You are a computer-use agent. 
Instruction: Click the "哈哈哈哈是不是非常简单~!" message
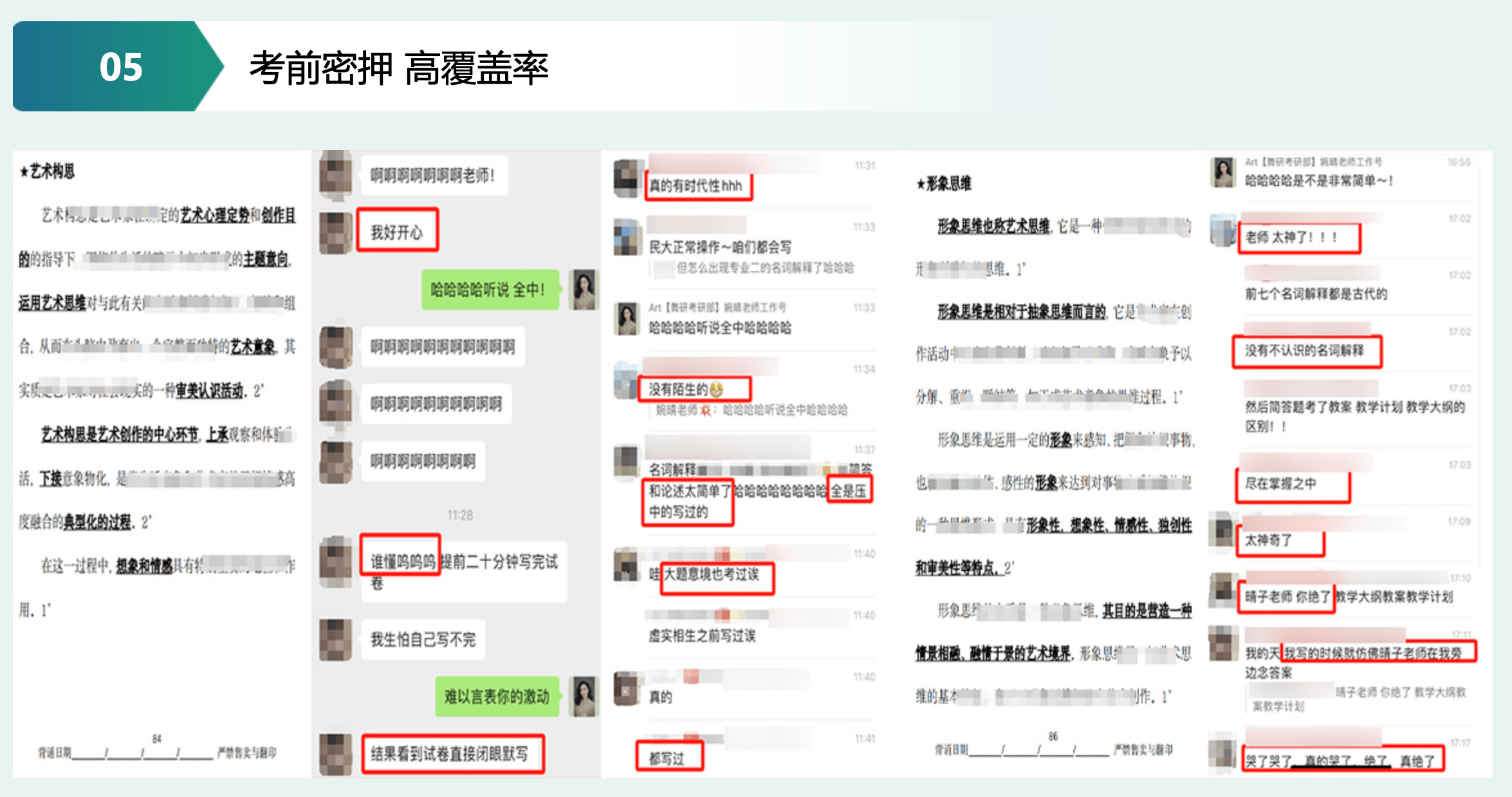(1319, 181)
